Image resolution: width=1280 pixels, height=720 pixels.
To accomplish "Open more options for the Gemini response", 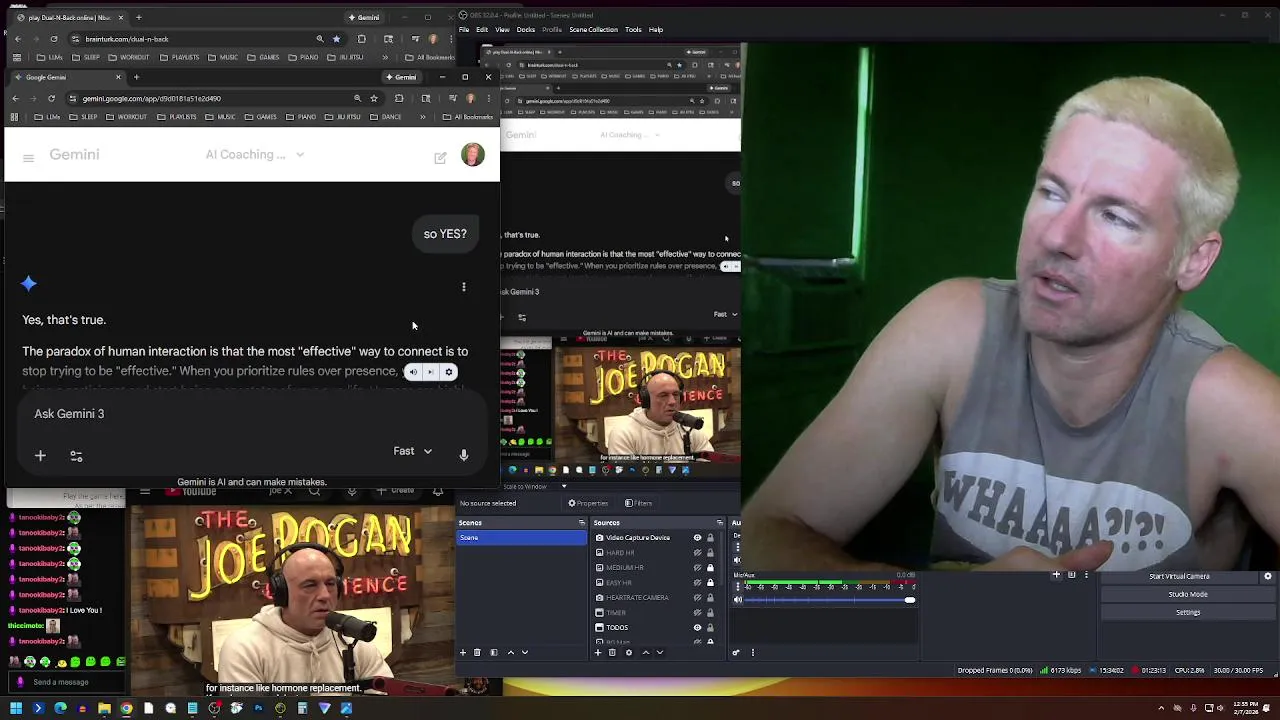I will pyautogui.click(x=463, y=287).
